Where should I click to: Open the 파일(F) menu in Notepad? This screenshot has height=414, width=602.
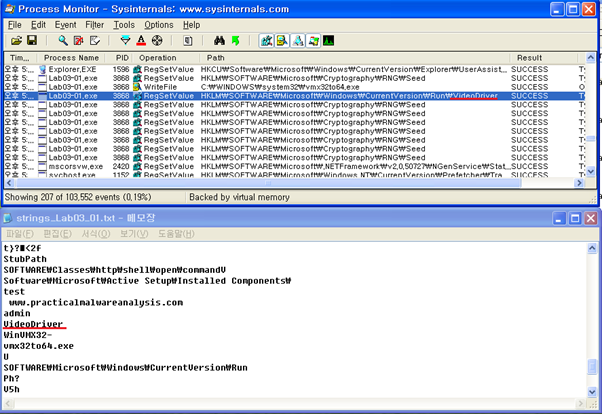click(x=20, y=234)
